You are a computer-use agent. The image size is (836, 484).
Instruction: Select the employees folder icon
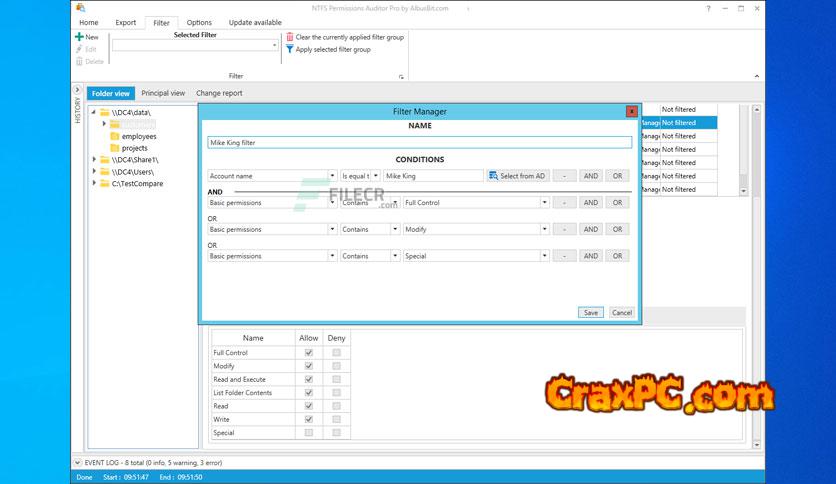[x=114, y=136]
